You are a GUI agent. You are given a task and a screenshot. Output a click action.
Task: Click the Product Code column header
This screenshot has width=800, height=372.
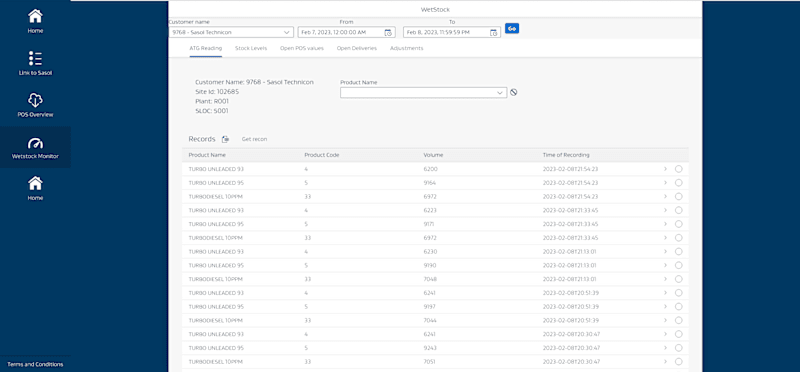pyautogui.click(x=322, y=155)
